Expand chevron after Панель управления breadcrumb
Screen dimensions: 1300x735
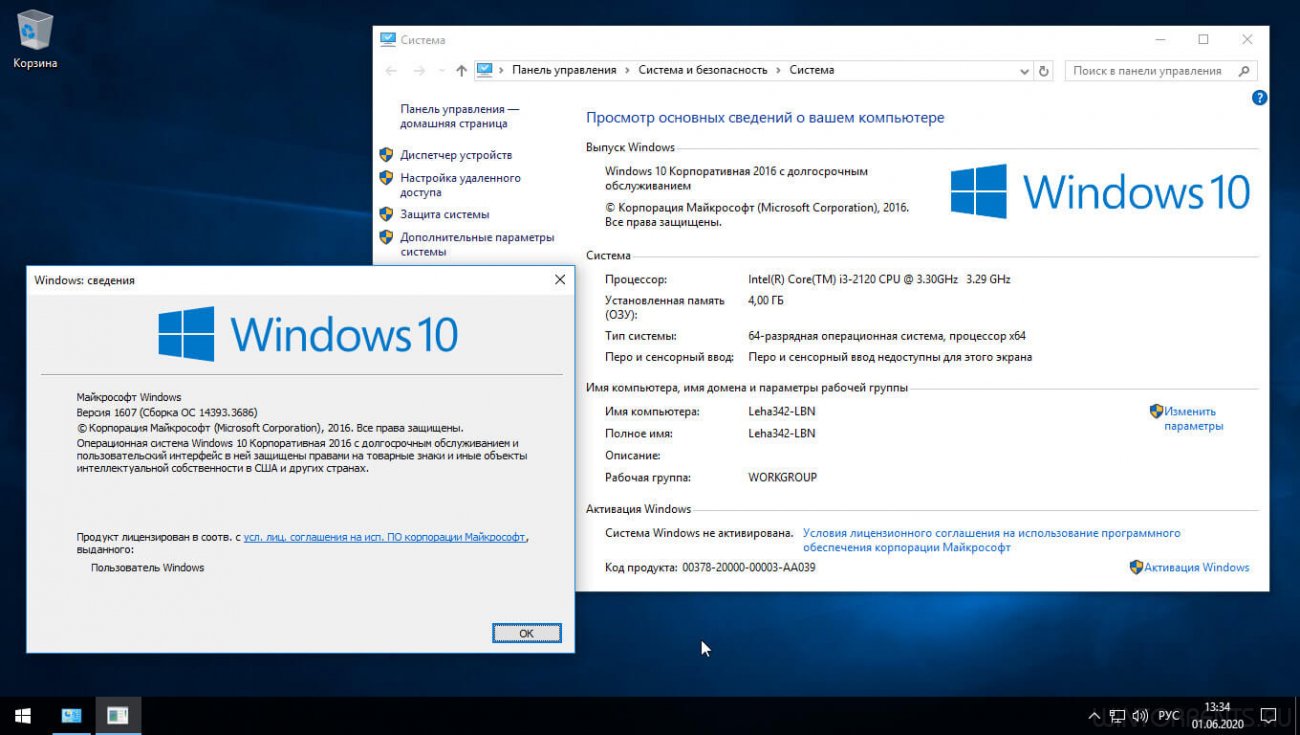tap(628, 70)
